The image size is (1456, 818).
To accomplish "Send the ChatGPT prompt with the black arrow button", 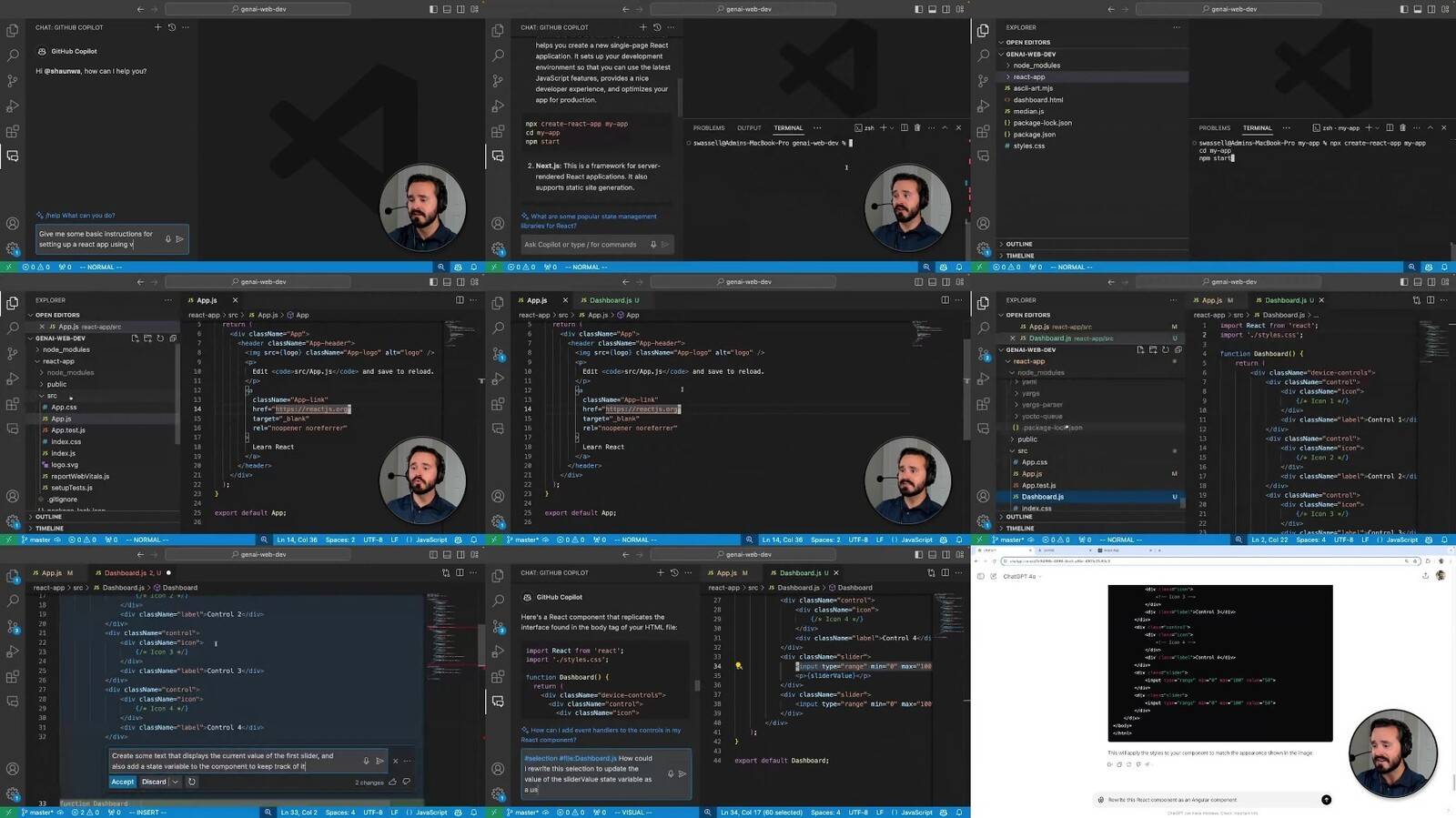I will (1326, 800).
